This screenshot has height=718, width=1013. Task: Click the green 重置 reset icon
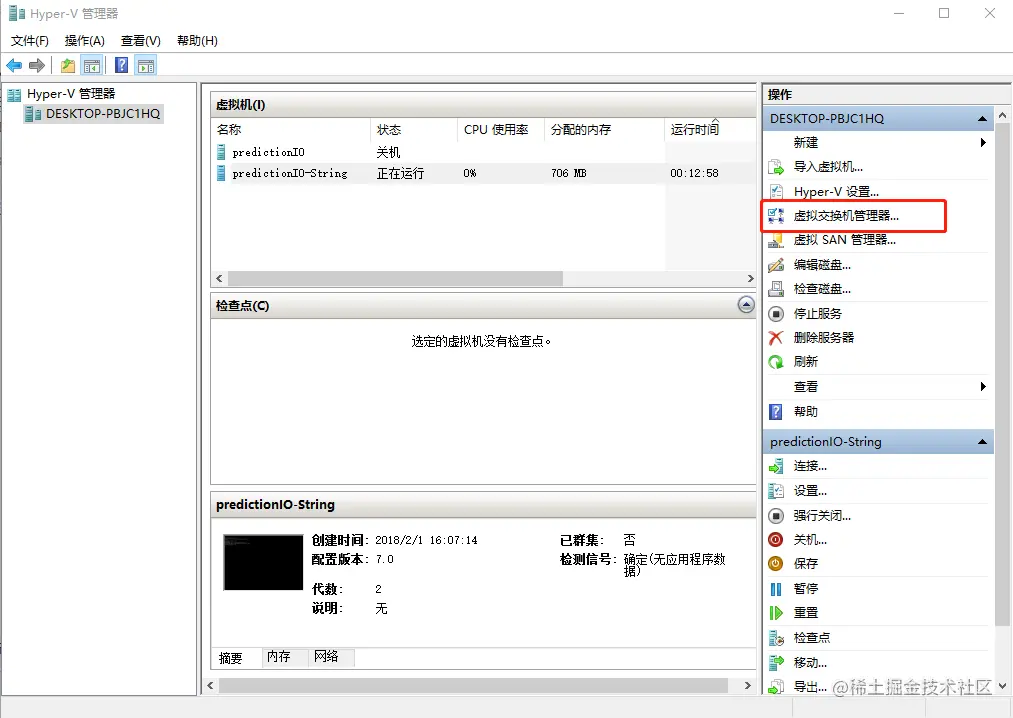(776, 613)
